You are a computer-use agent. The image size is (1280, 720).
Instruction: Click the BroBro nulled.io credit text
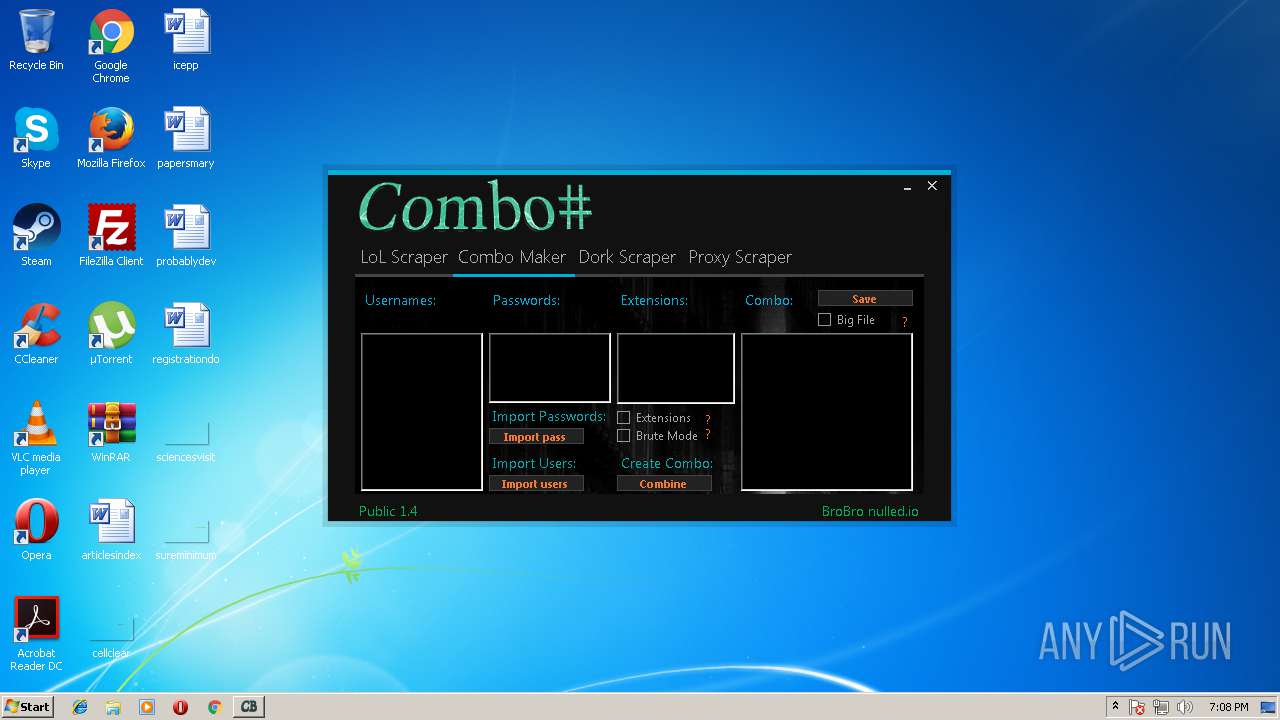point(870,511)
